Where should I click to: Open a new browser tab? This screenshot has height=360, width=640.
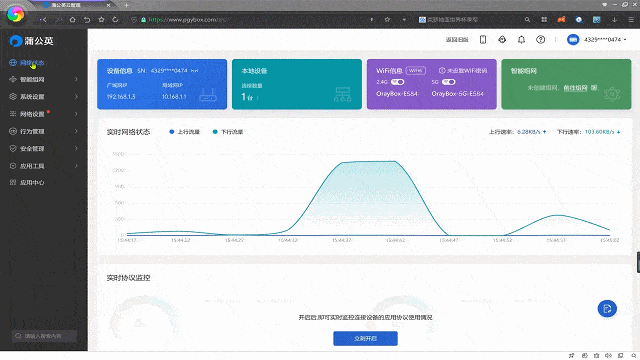click(127, 5)
